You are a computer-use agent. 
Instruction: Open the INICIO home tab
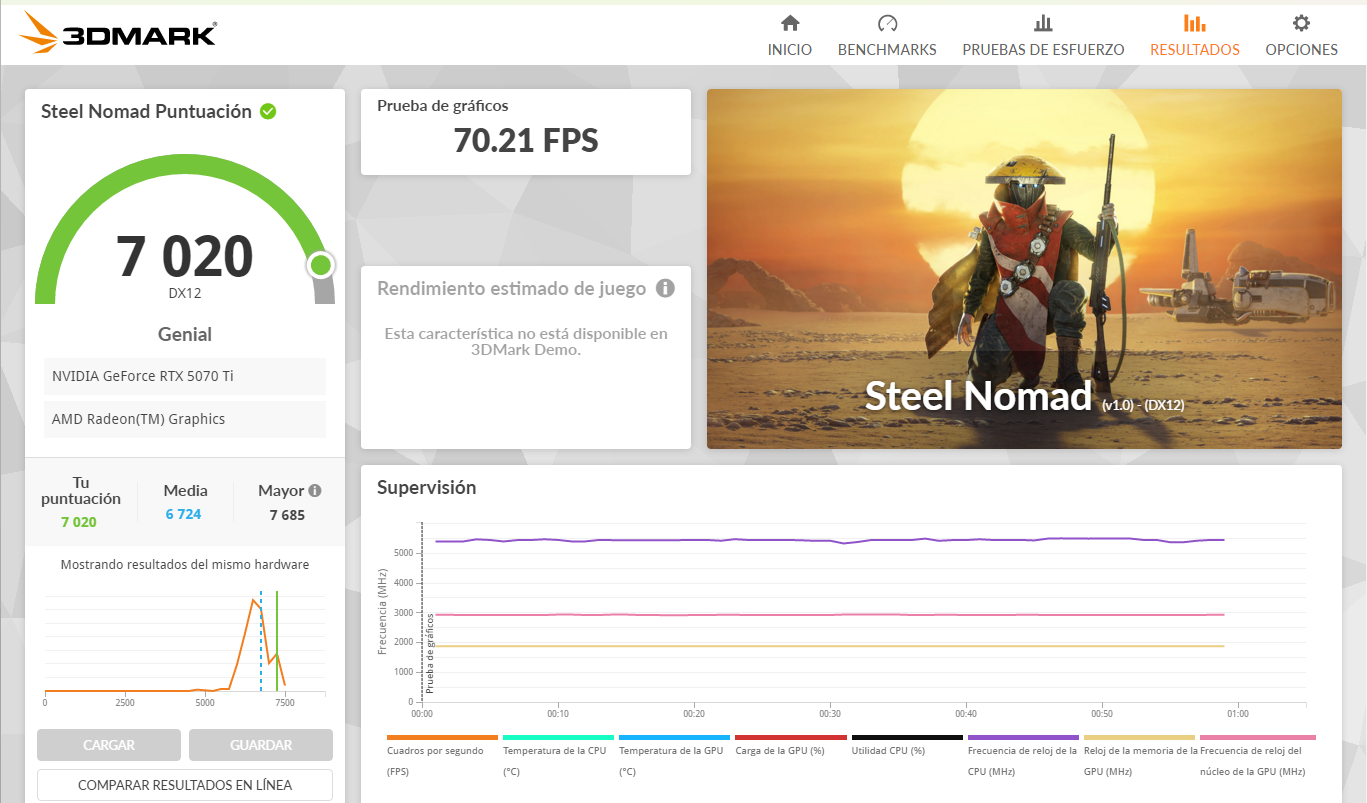tap(790, 36)
